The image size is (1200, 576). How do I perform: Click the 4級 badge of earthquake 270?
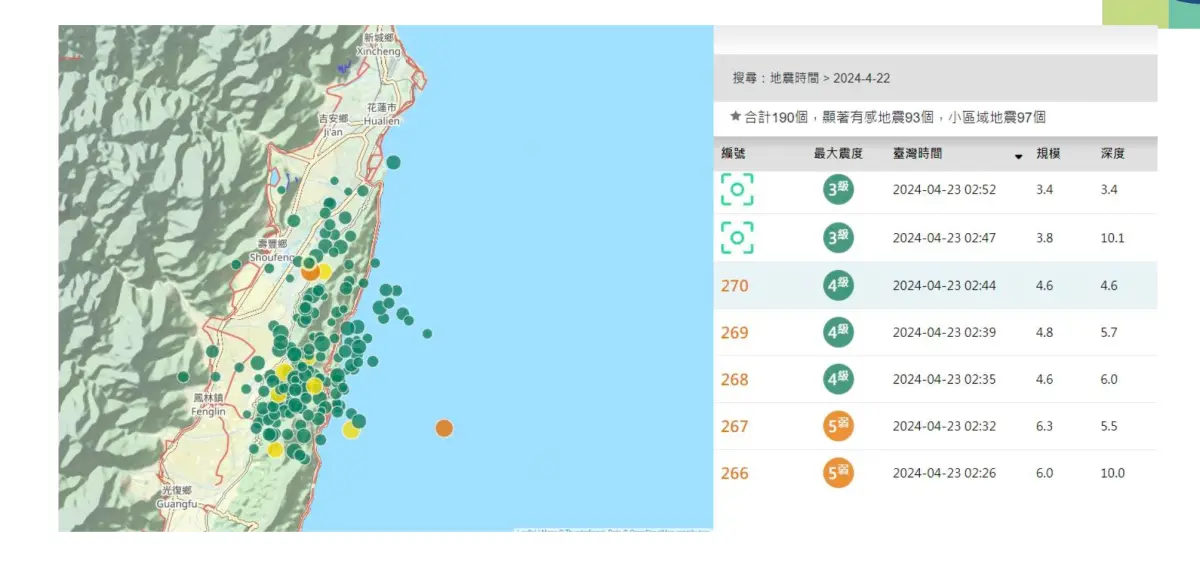pyautogui.click(x=837, y=285)
